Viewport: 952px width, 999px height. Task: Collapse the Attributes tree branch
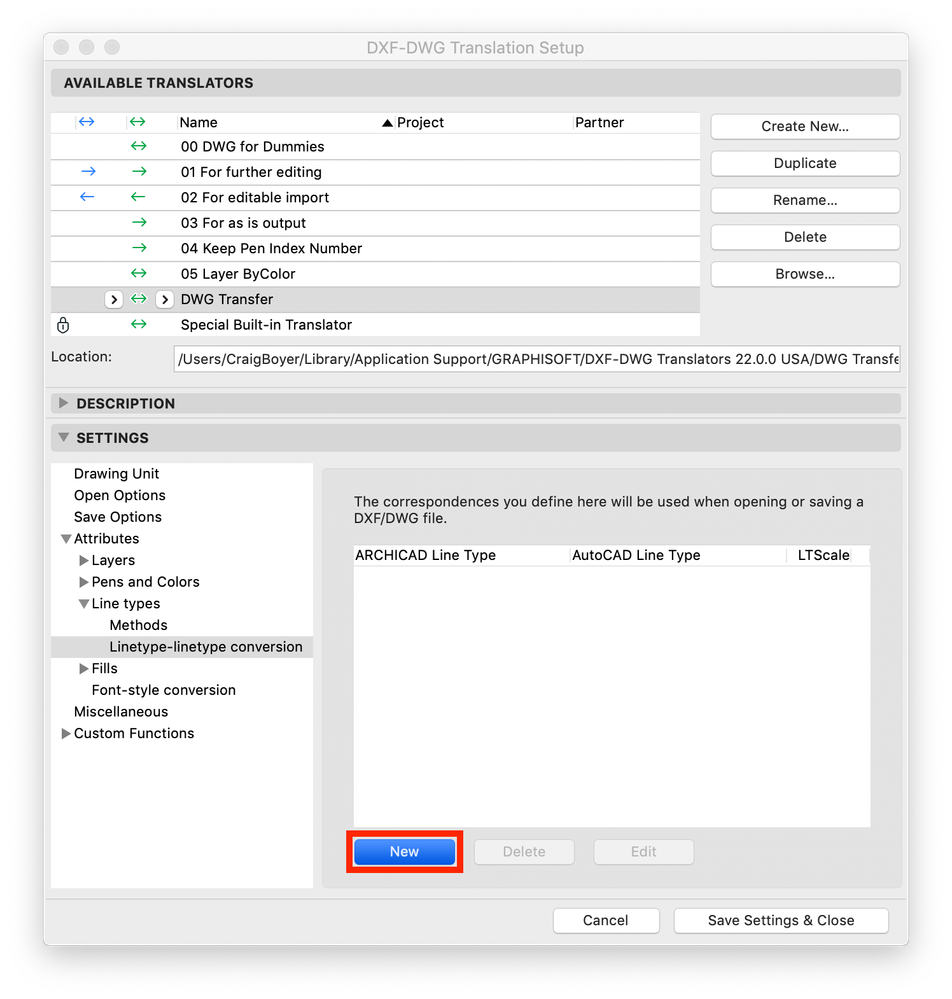tap(66, 538)
